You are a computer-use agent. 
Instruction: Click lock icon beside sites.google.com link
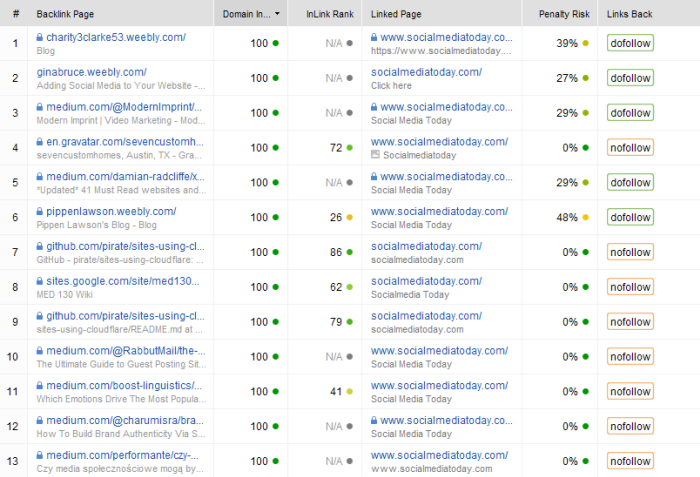[40, 281]
